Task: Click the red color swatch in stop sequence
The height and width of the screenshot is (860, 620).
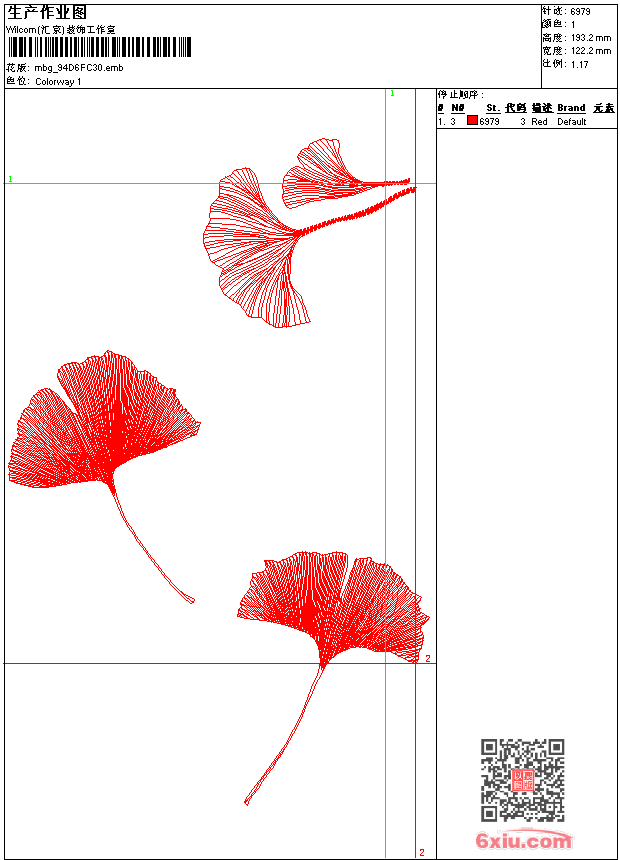Action: coord(472,121)
